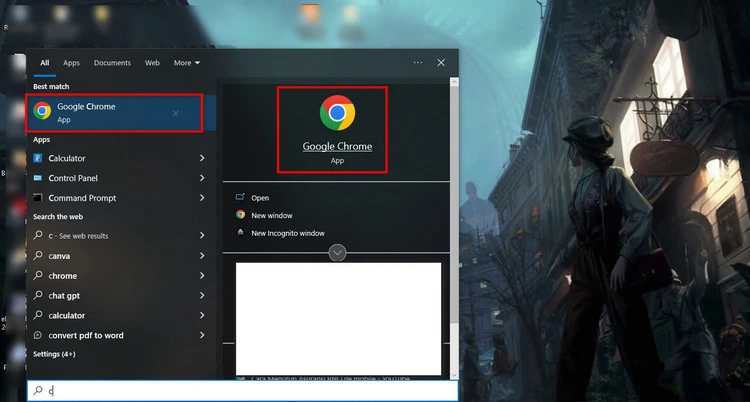Click the Open action icon
The image size is (750, 402).
240,197
